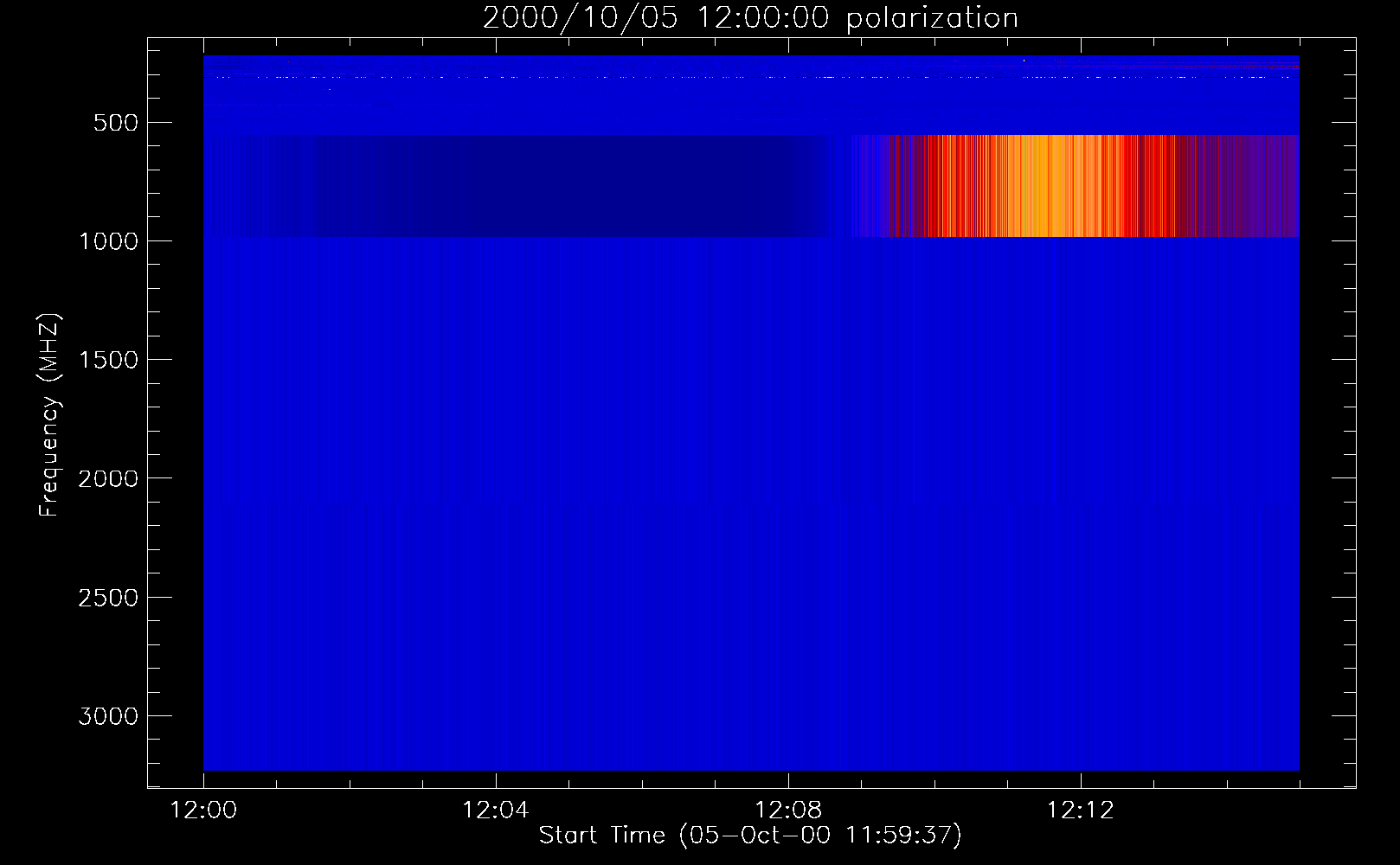Click the 12:04 time tick label
The image size is (1400, 865).
coord(496,811)
